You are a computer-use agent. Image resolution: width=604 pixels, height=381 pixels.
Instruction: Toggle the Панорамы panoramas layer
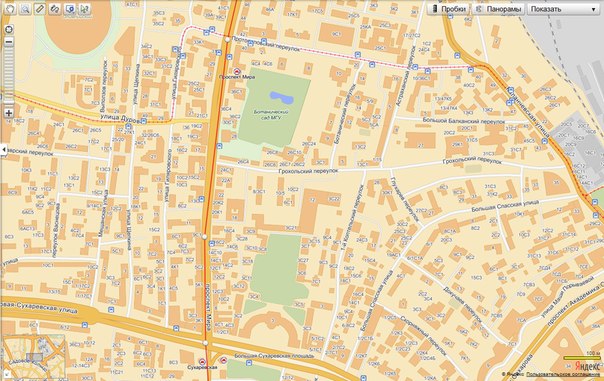(x=498, y=9)
